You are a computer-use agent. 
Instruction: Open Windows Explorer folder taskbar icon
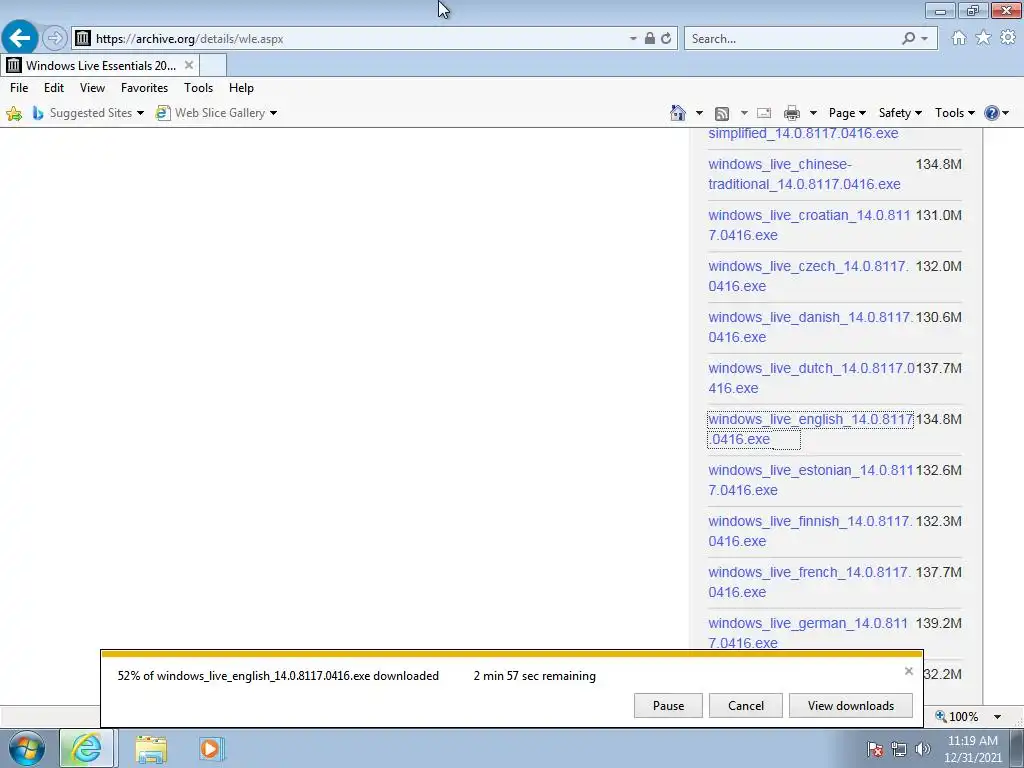coord(151,749)
